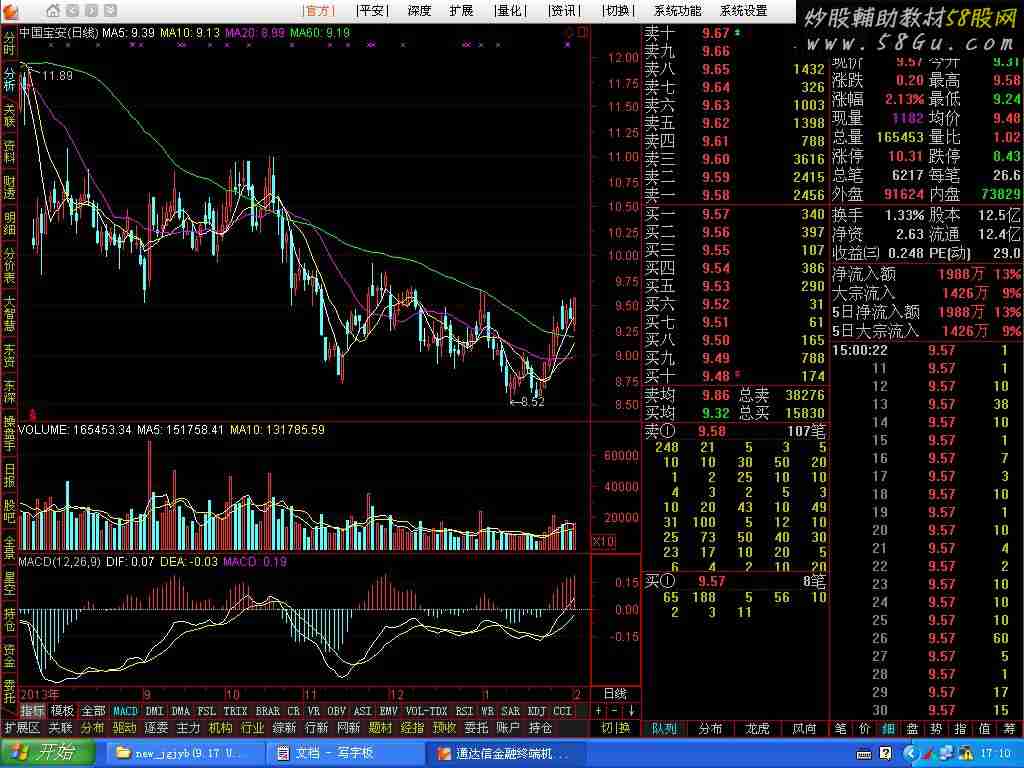Switch to 通达信金融终端 taskbar item
Image resolution: width=1024 pixels, height=768 pixels.
505,753
